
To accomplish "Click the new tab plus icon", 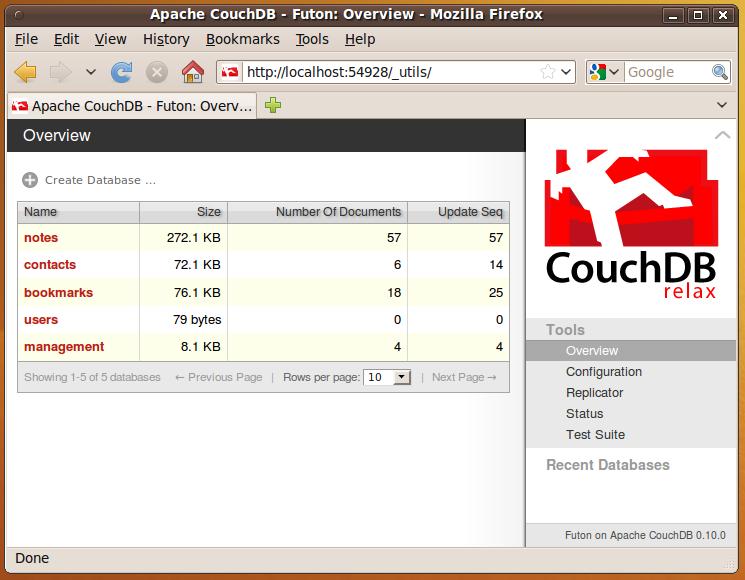I will 273,105.
